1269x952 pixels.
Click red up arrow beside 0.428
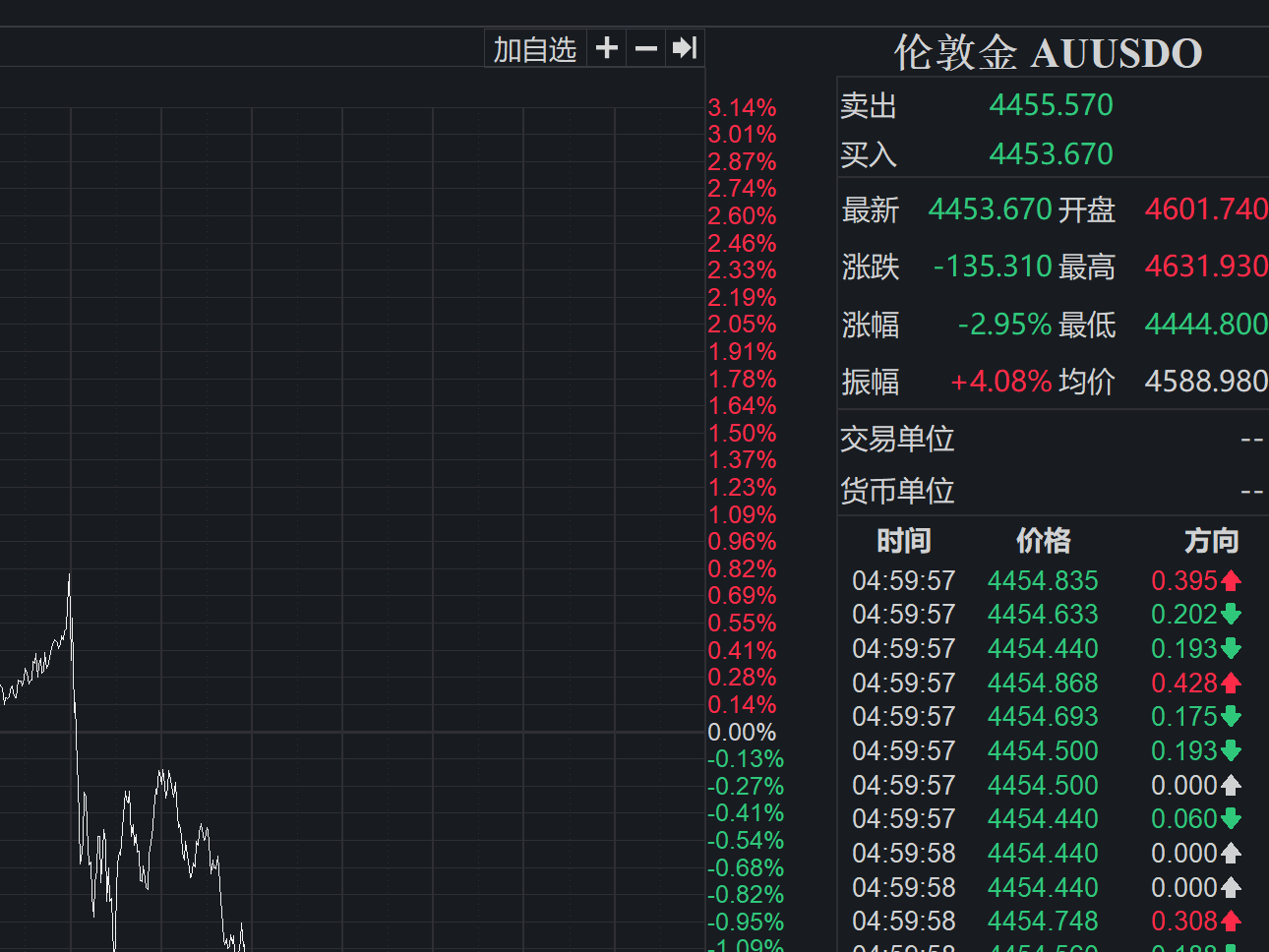tap(1231, 684)
